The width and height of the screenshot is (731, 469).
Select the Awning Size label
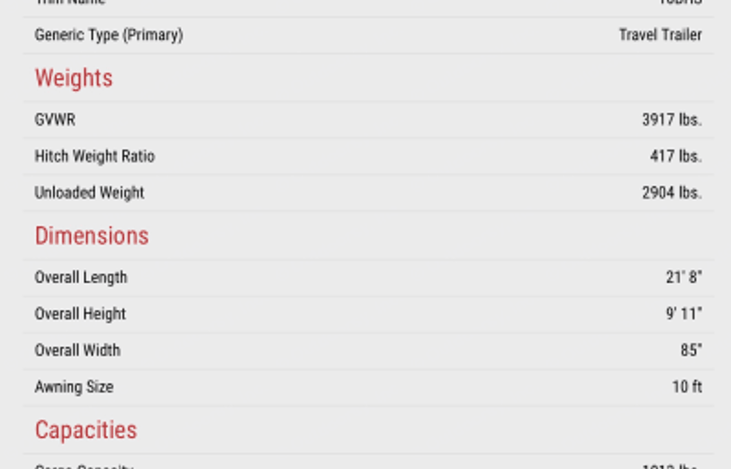click(x=74, y=387)
